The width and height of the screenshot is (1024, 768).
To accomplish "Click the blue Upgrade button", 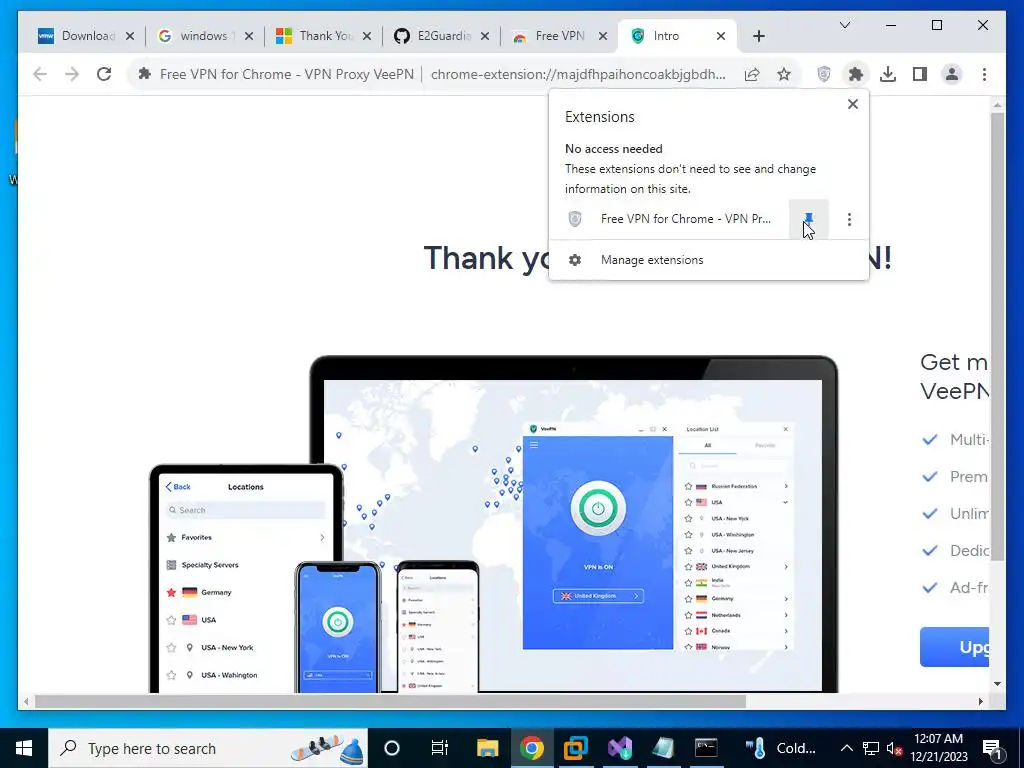I will click(x=954, y=647).
